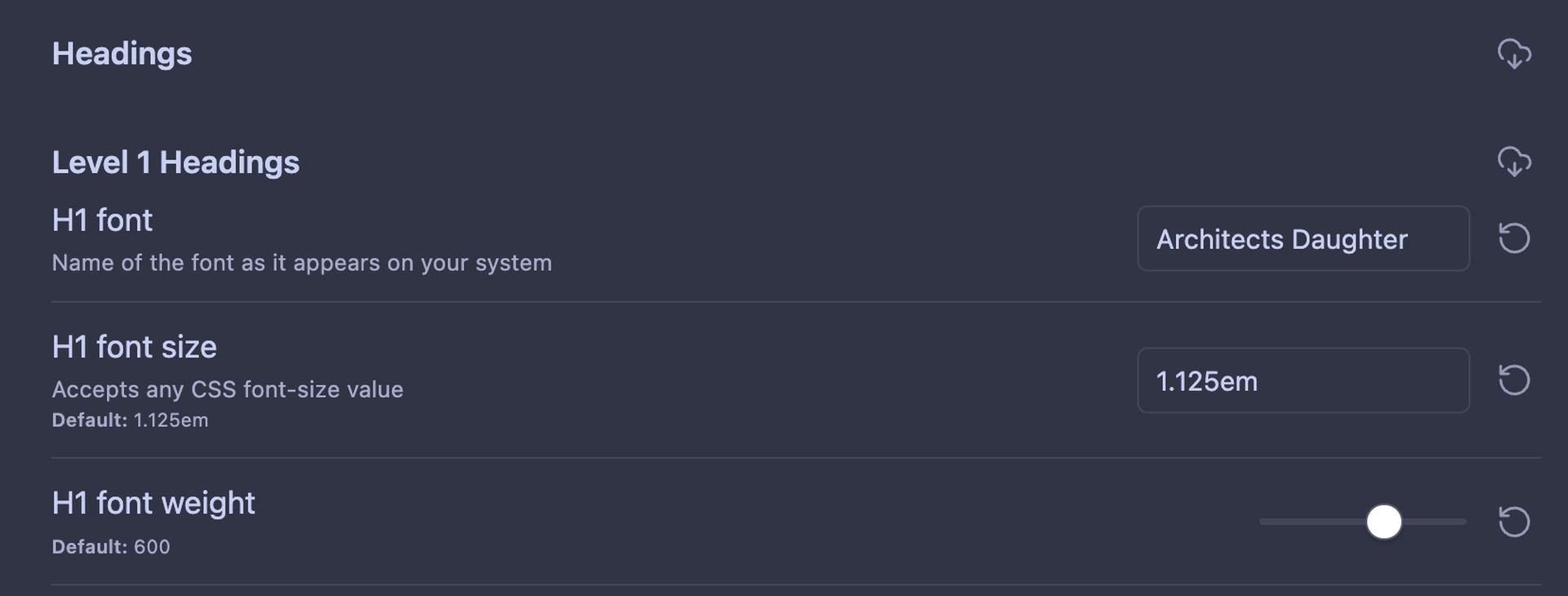Image resolution: width=1568 pixels, height=596 pixels.
Task: Click the 1.125em font size field
Action: [1303, 380]
